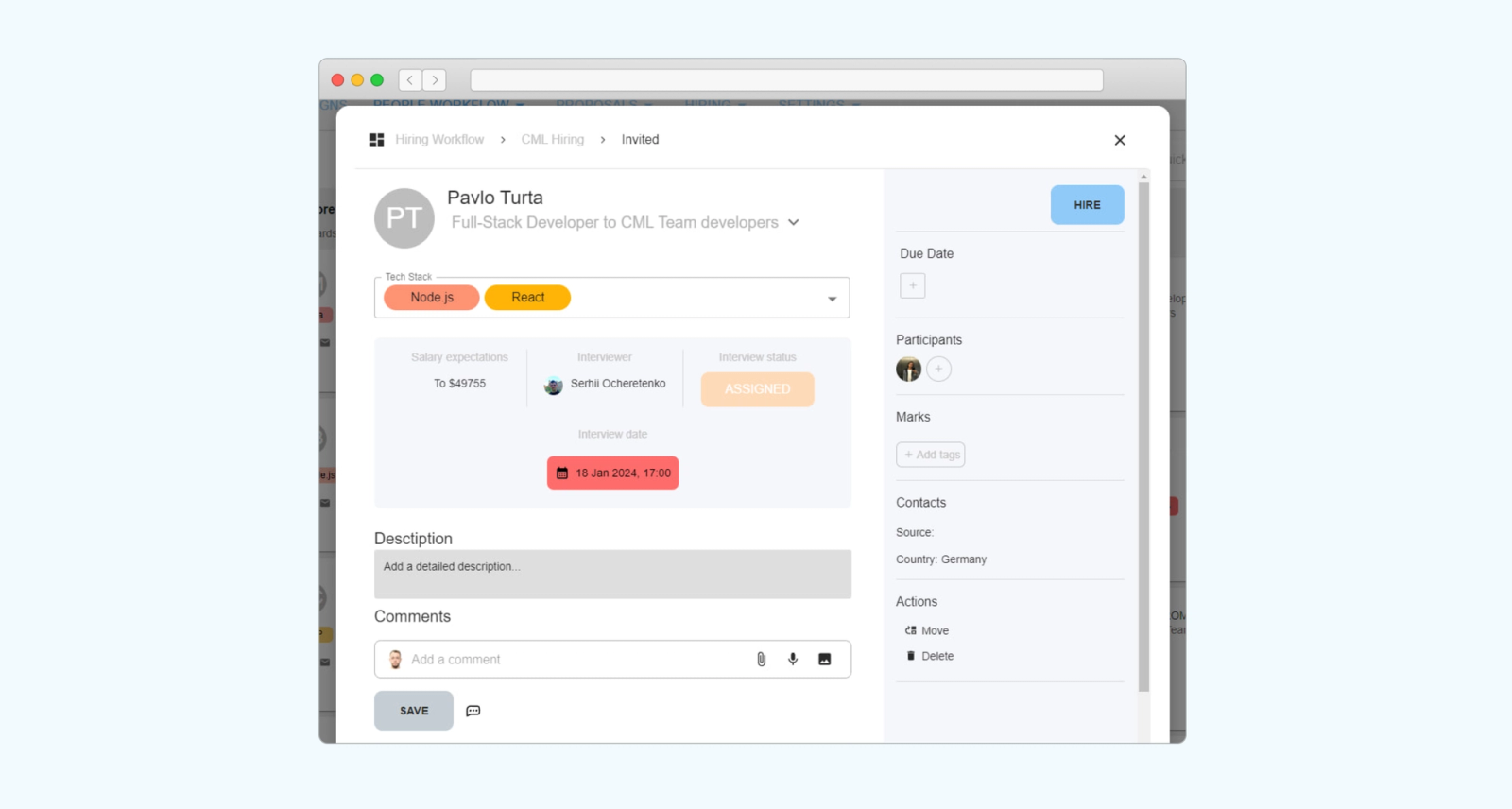Viewport: 1512px width, 809px height.
Task: Go to Hiring Workflow breadcrumb
Action: (x=439, y=140)
